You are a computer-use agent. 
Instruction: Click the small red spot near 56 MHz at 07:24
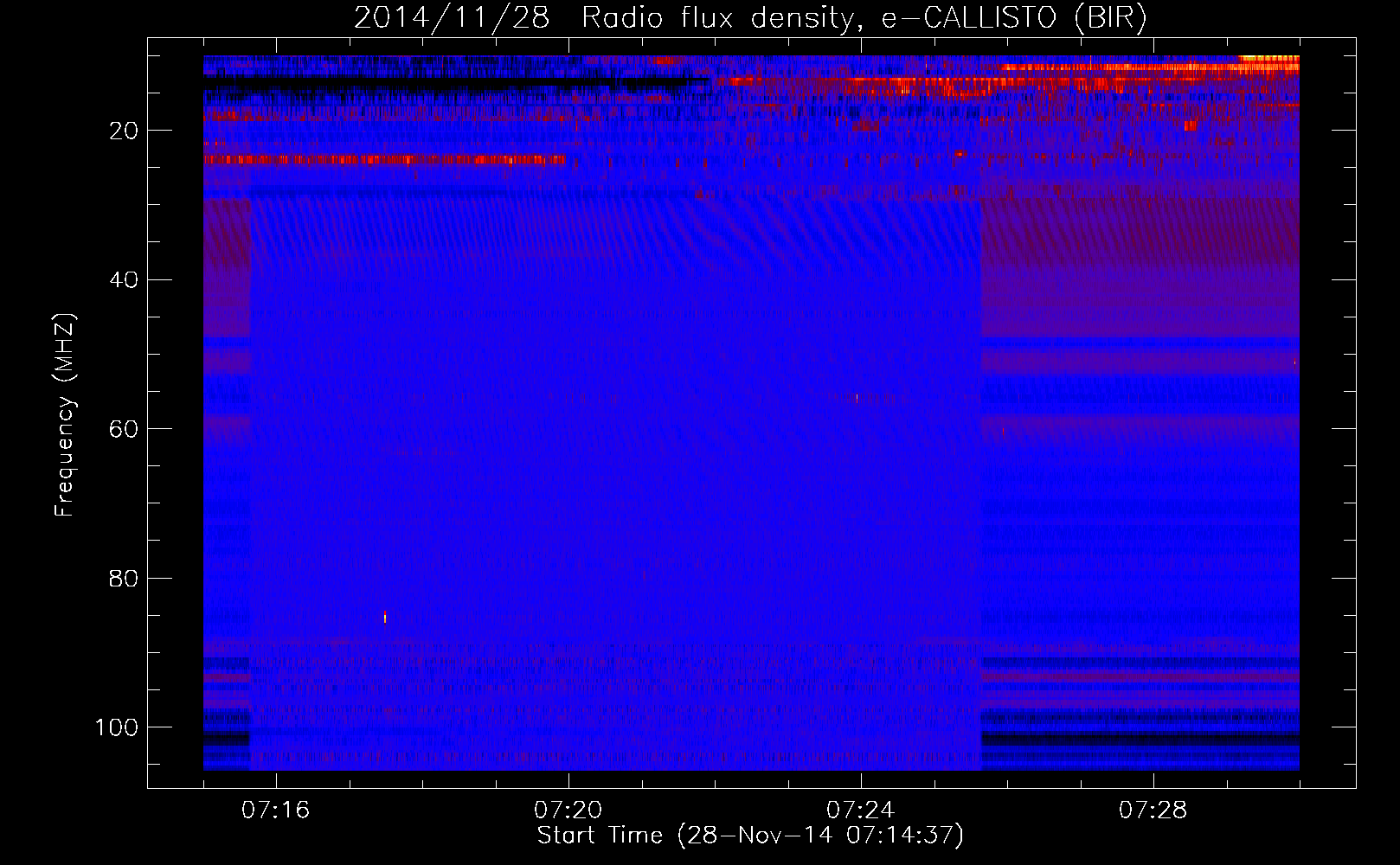tap(857, 398)
